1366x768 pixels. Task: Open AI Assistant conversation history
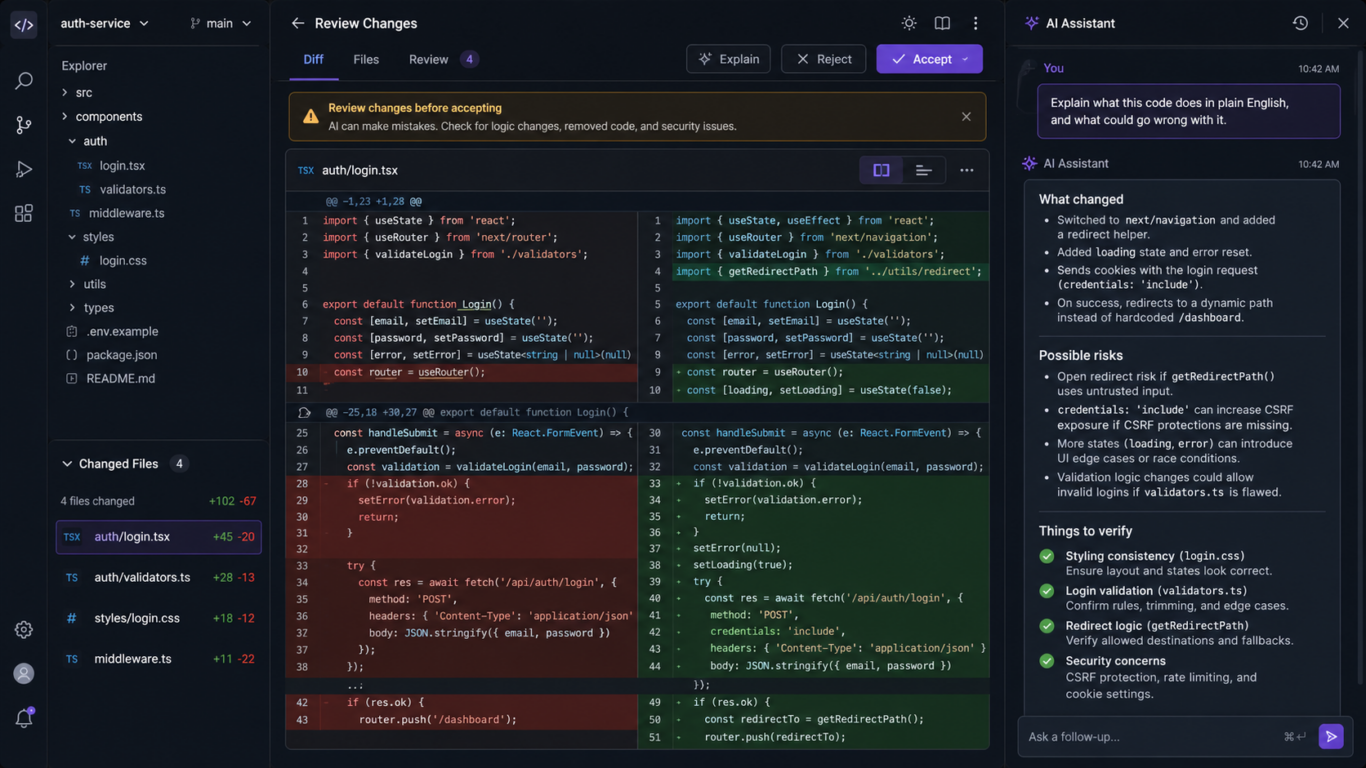(1299, 22)
